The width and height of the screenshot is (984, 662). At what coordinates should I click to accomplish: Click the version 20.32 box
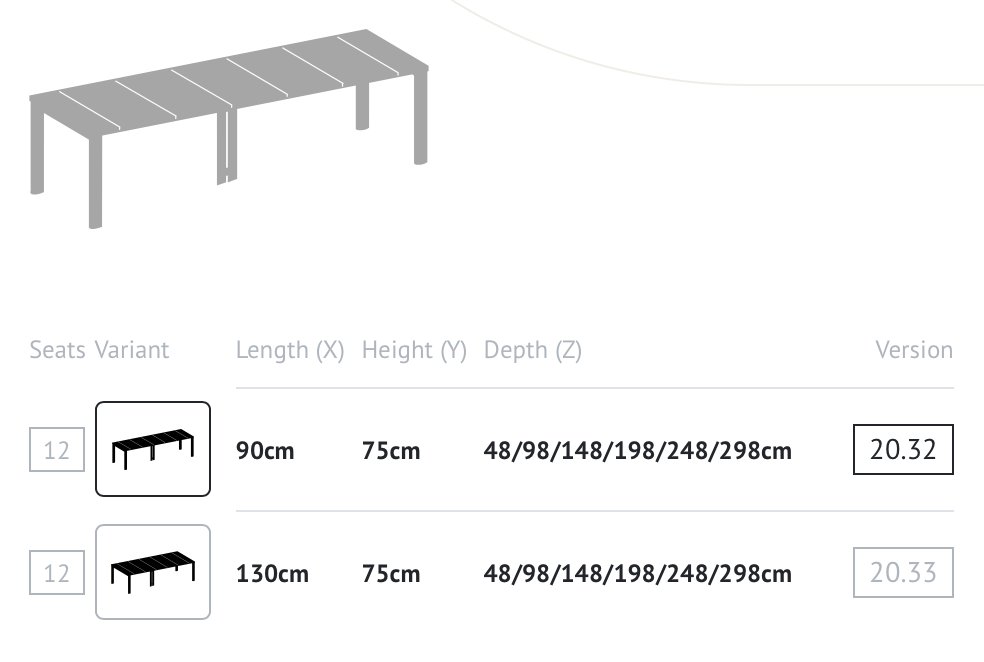tap(903, 449)
